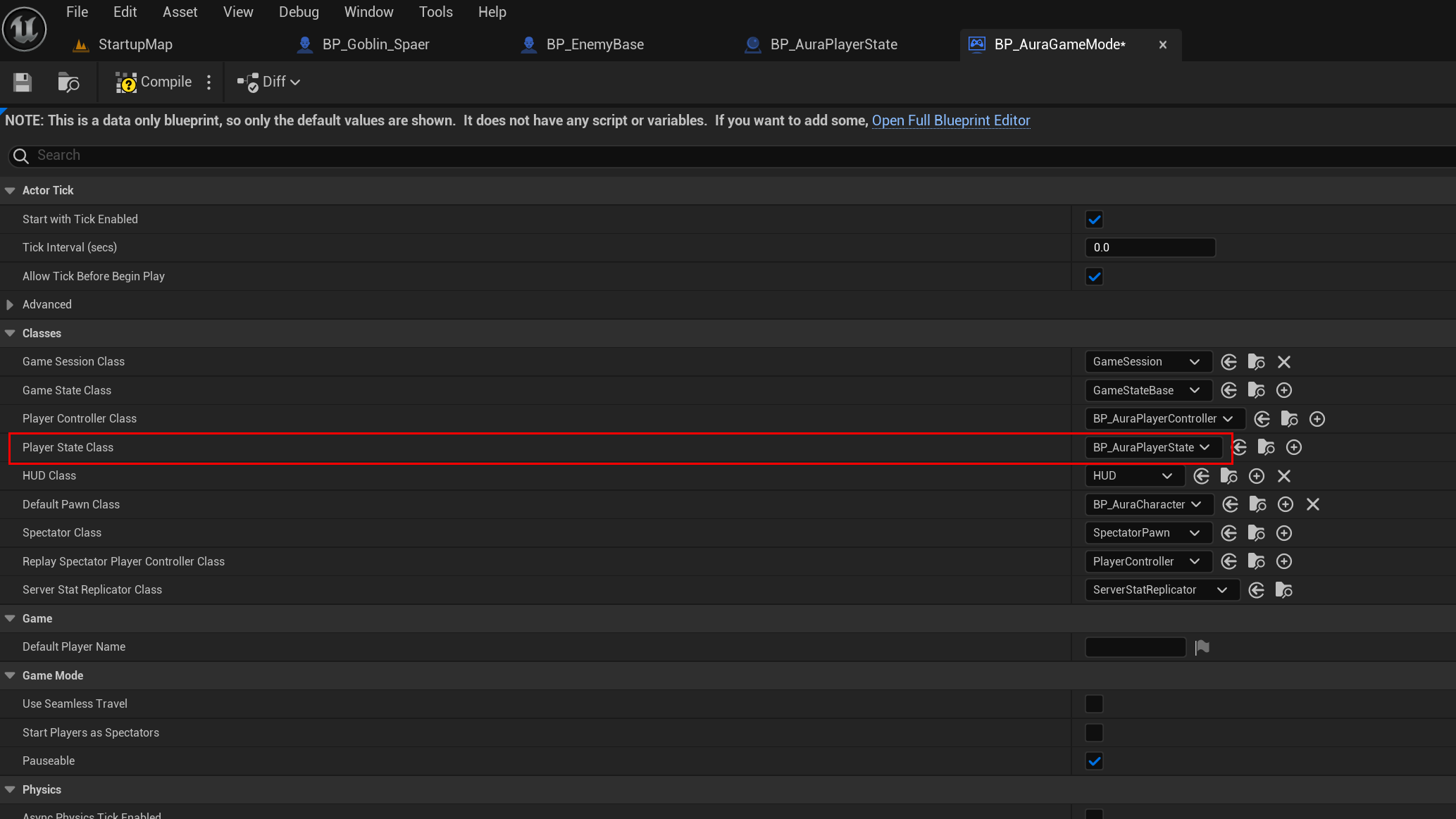1456x819 pixels.
Task: Create new HUD Class plus icon
Action: pos(1256,476)
